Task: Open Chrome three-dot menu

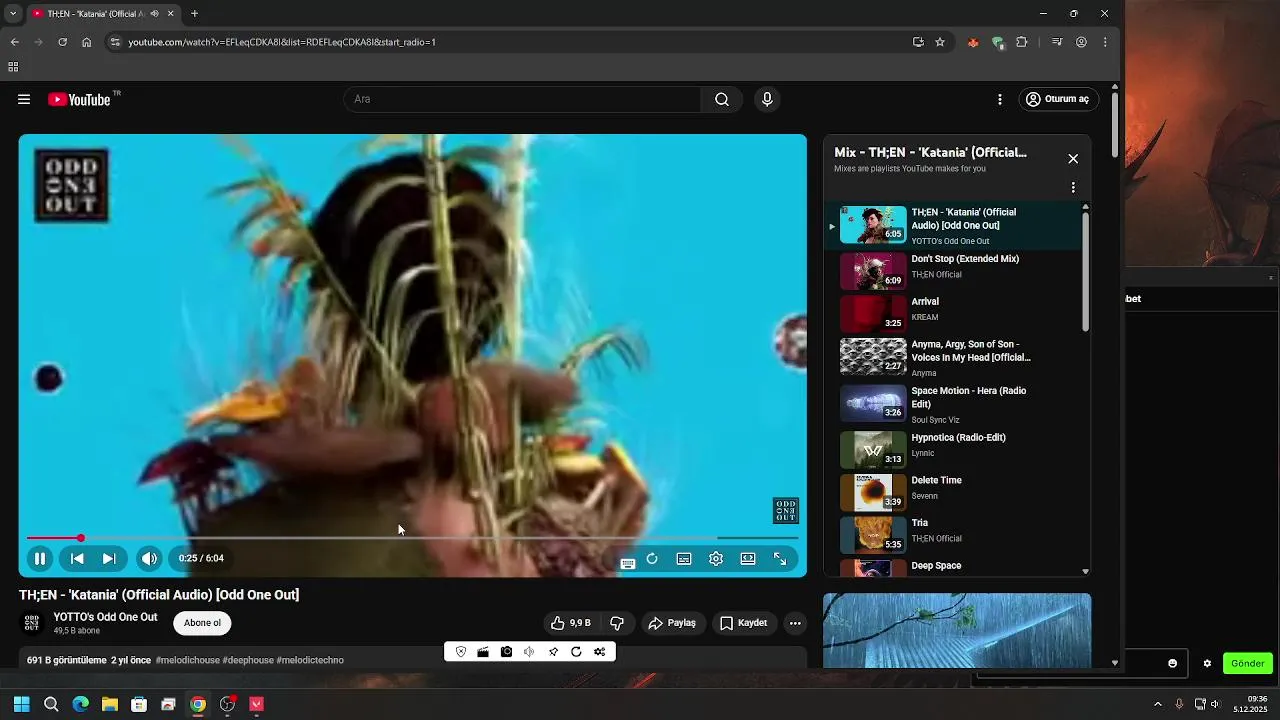Action: click(1105, 42)
